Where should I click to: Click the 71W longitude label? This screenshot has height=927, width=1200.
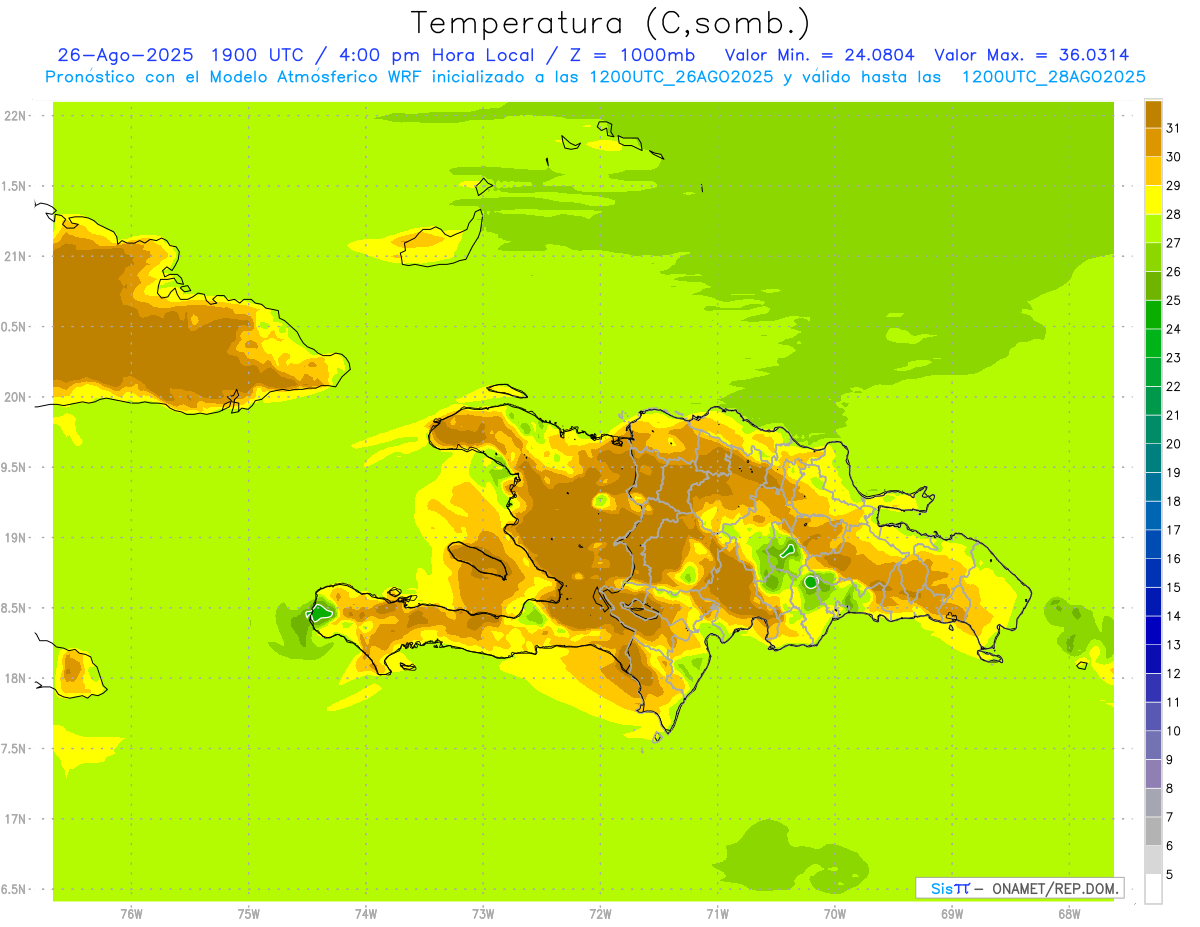pos(717,913)
